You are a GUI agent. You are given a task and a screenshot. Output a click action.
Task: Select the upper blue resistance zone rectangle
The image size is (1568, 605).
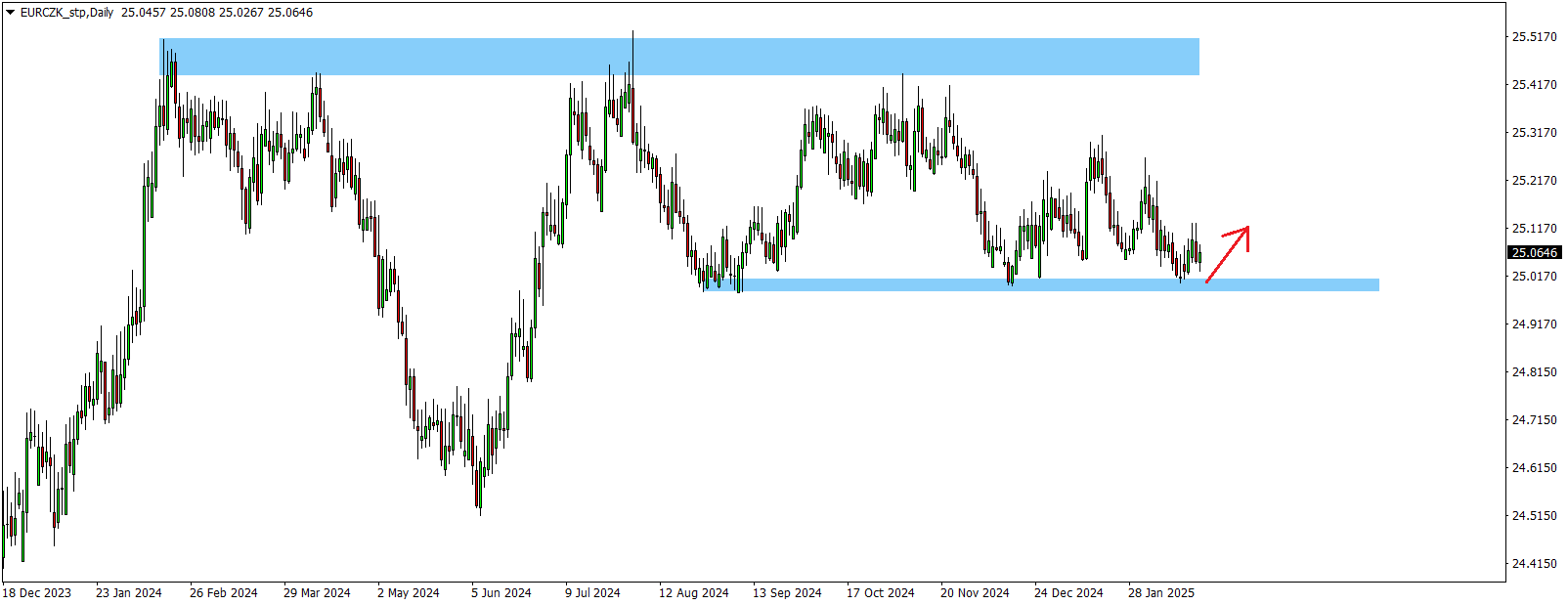click(679, 57)
